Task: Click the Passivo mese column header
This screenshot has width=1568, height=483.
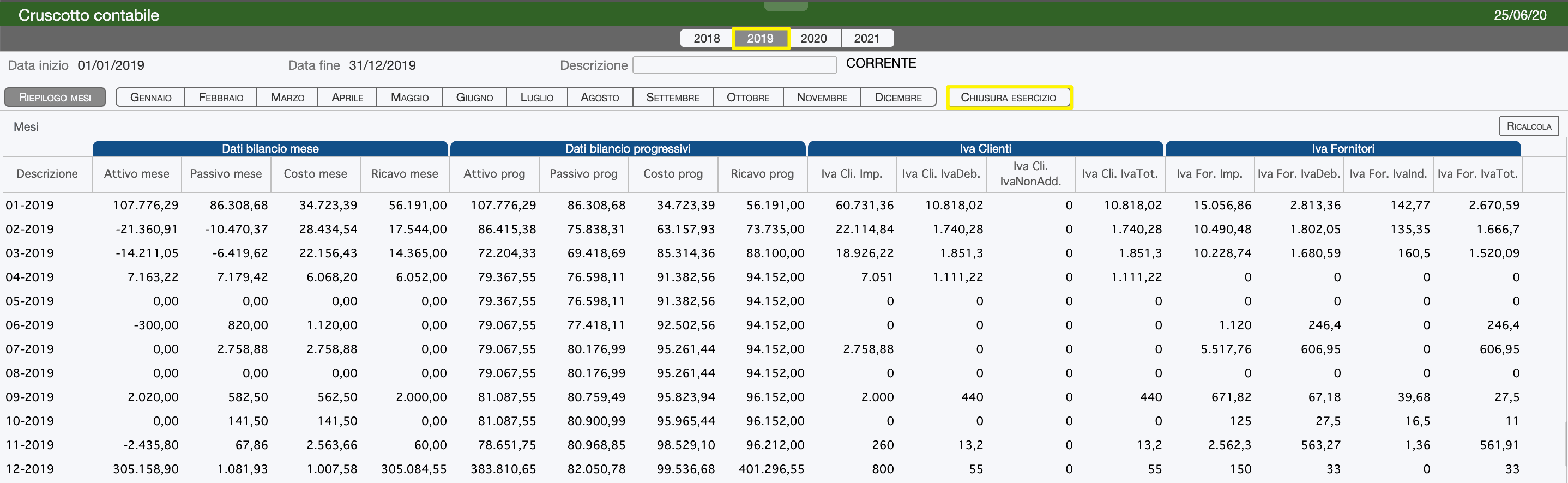Action: pyautogui.click(x=226, y=173)
